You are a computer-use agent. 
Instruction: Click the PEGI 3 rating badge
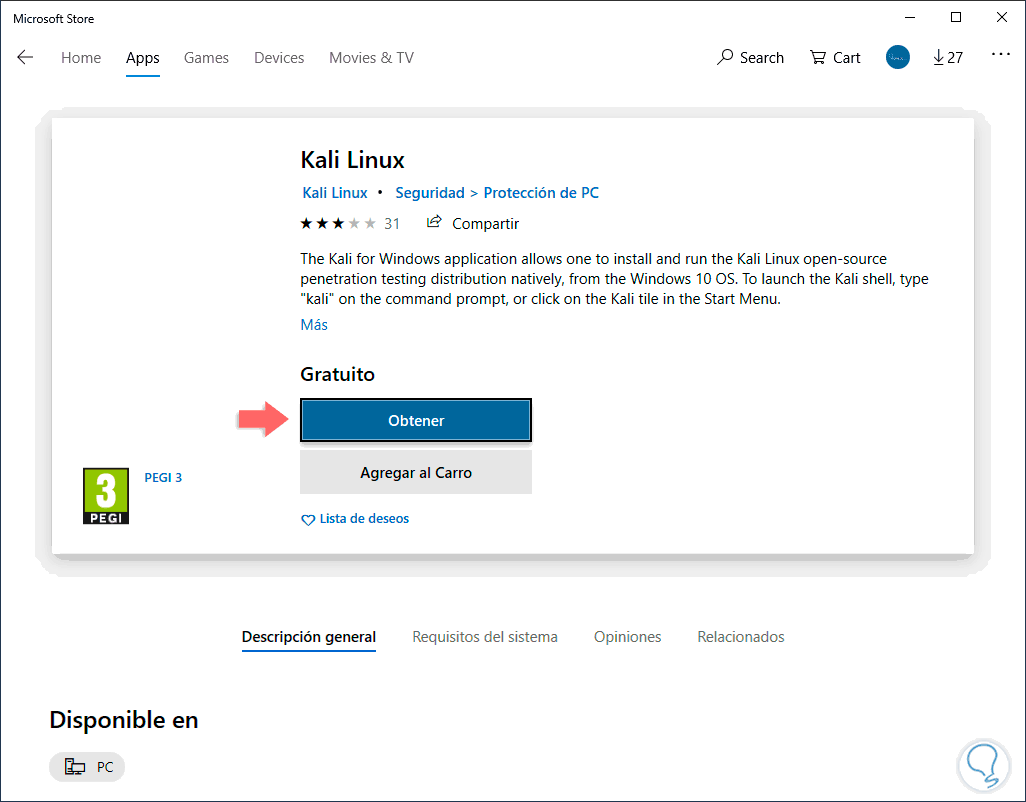tap(105, 496)
